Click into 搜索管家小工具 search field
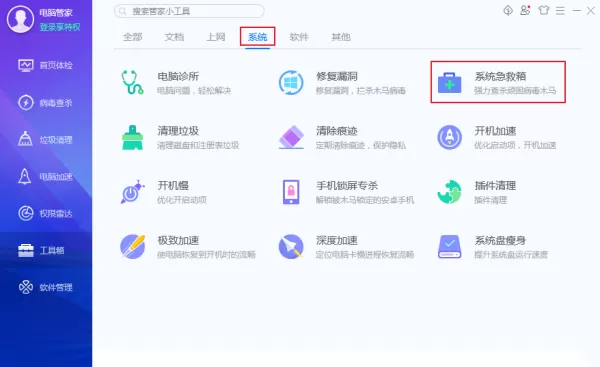This screenshot has width=600, height=367. pyautogui.click(x=189, y=11)
